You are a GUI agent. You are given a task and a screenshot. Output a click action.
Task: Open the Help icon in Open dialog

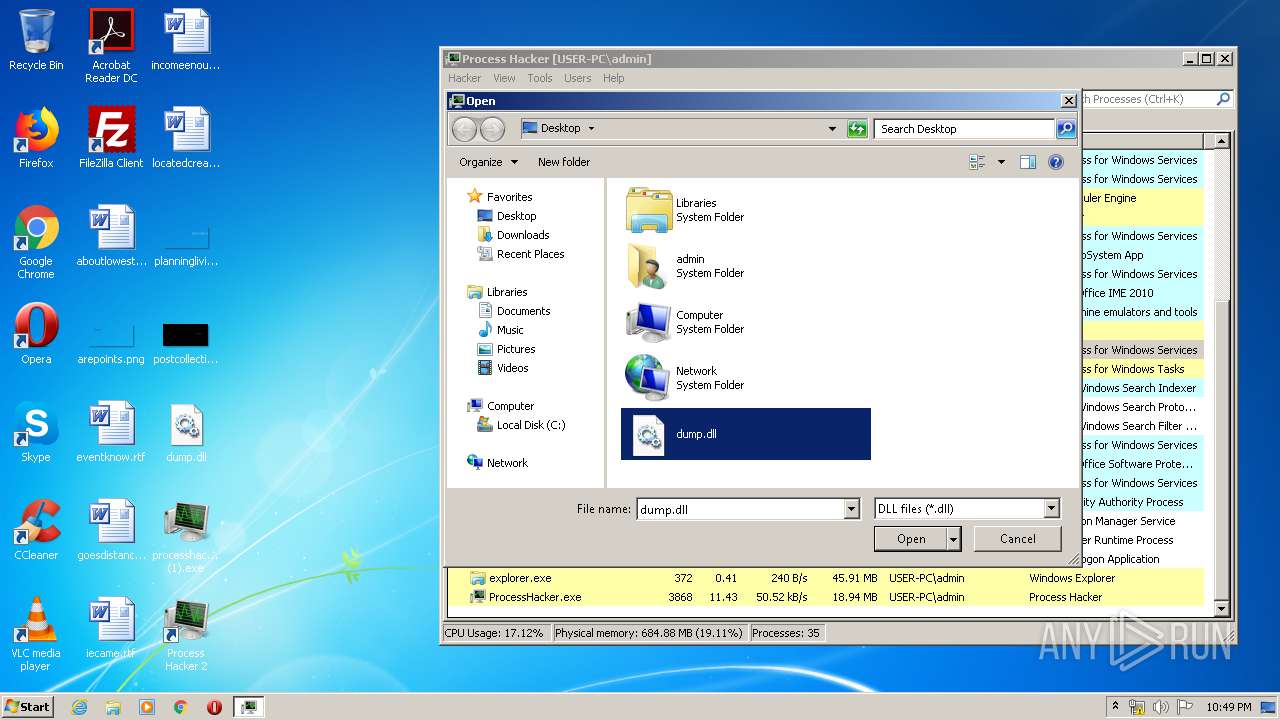tap(1055, 162)
